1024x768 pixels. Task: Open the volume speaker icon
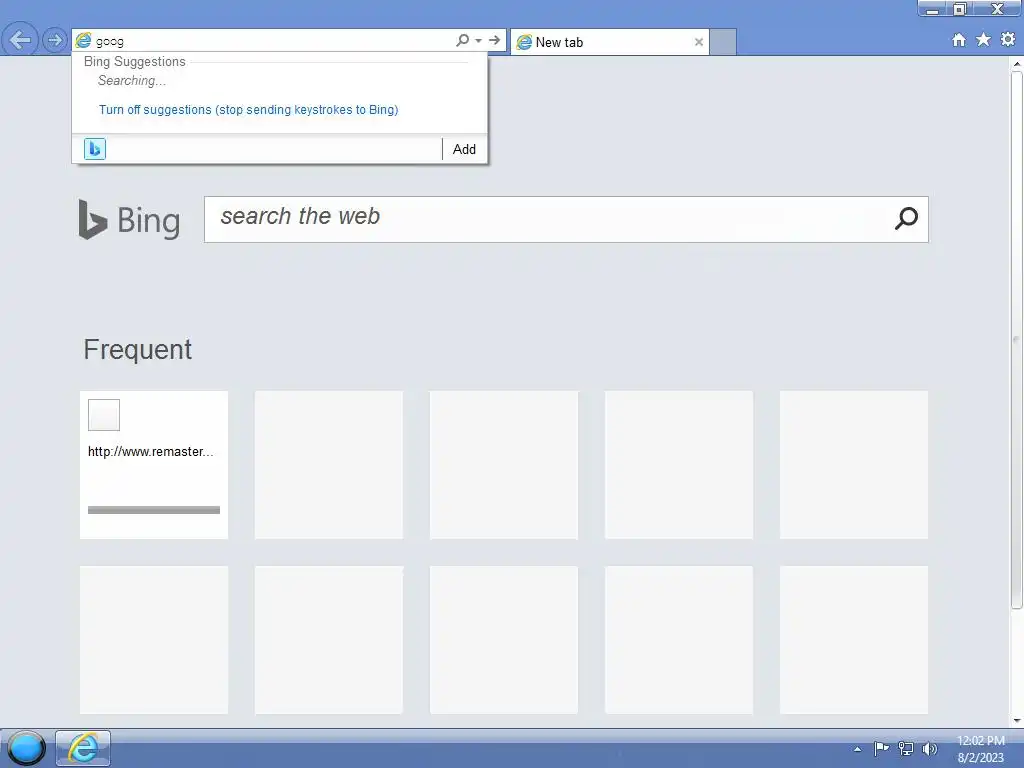(929, 748)
